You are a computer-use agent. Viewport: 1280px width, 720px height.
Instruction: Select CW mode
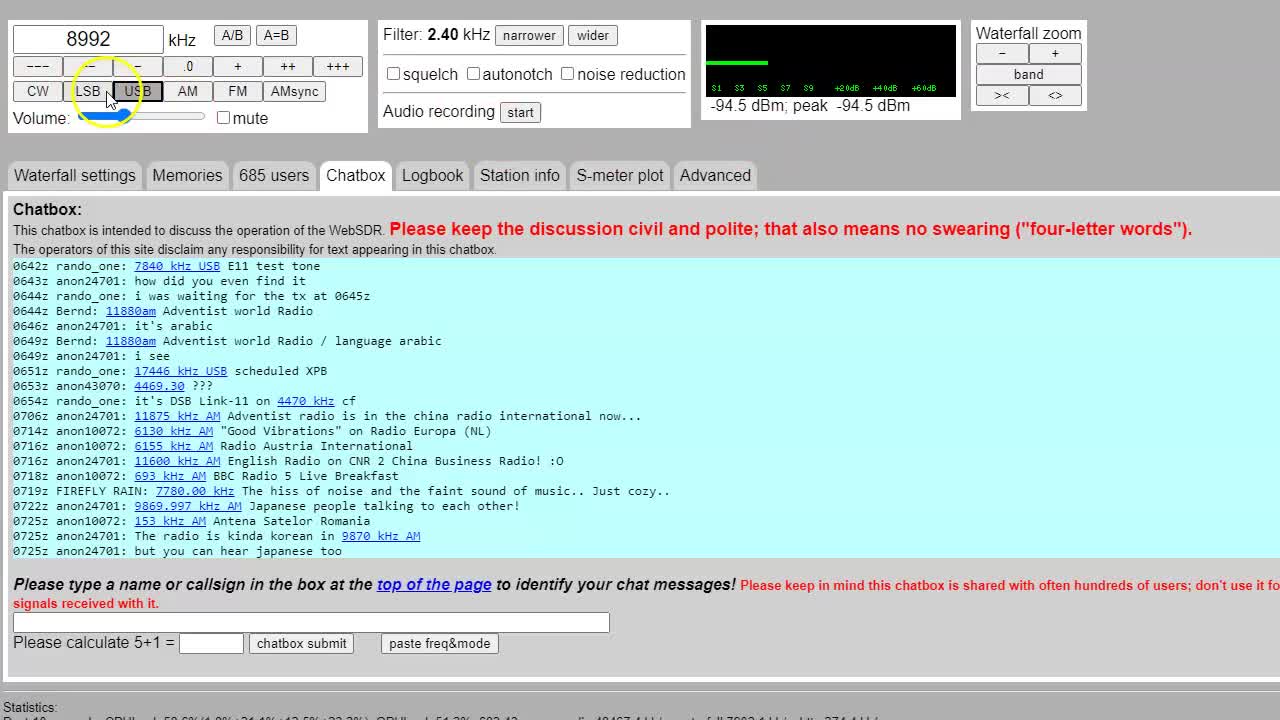click(38, 91)
